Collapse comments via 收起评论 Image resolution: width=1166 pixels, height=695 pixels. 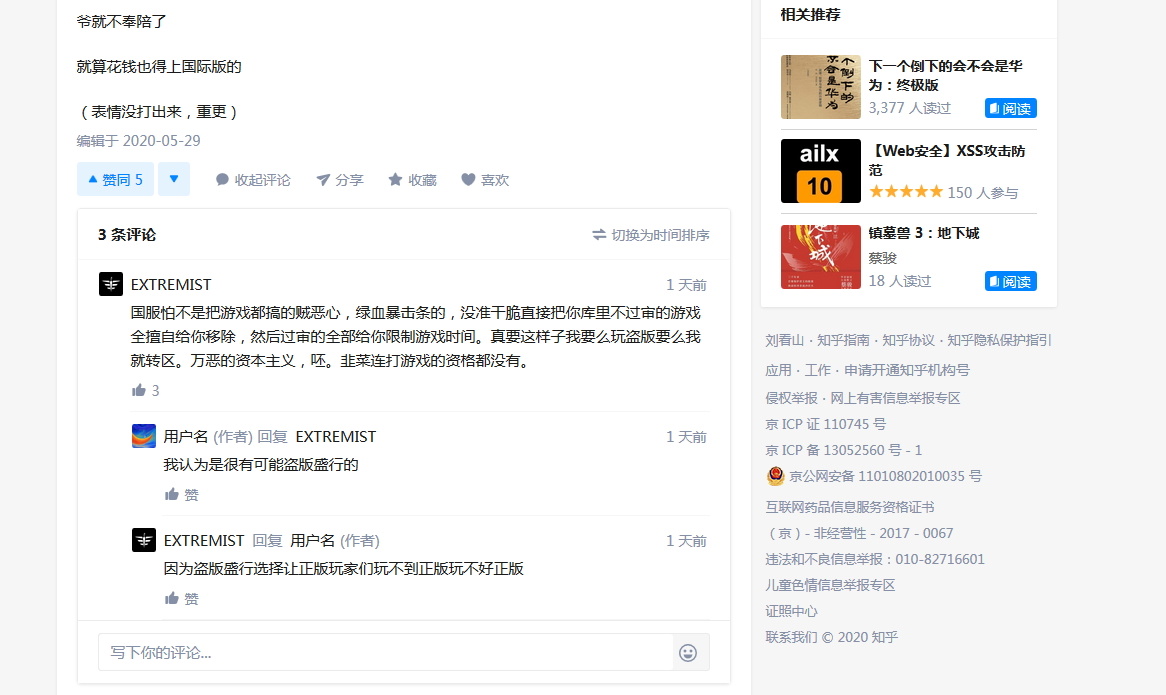(x=253, y=180)
